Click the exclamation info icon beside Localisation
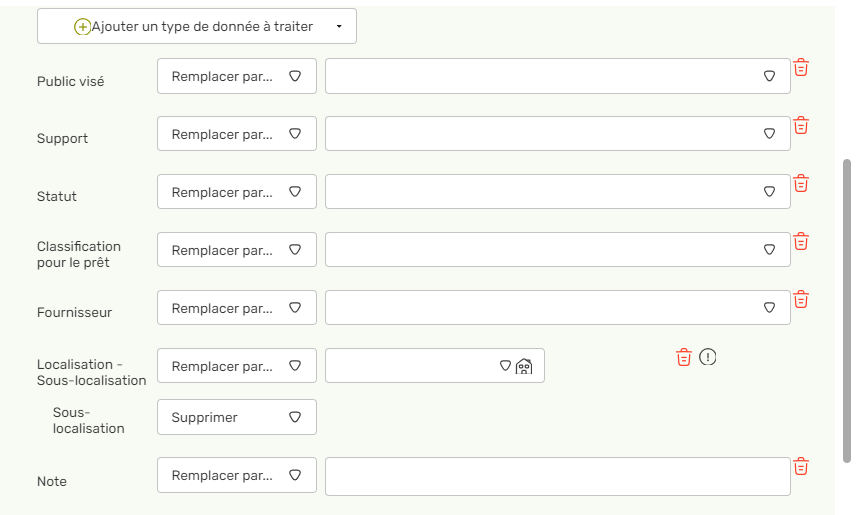859x515 pixels. pyautogui.click(x=708, y=357)
